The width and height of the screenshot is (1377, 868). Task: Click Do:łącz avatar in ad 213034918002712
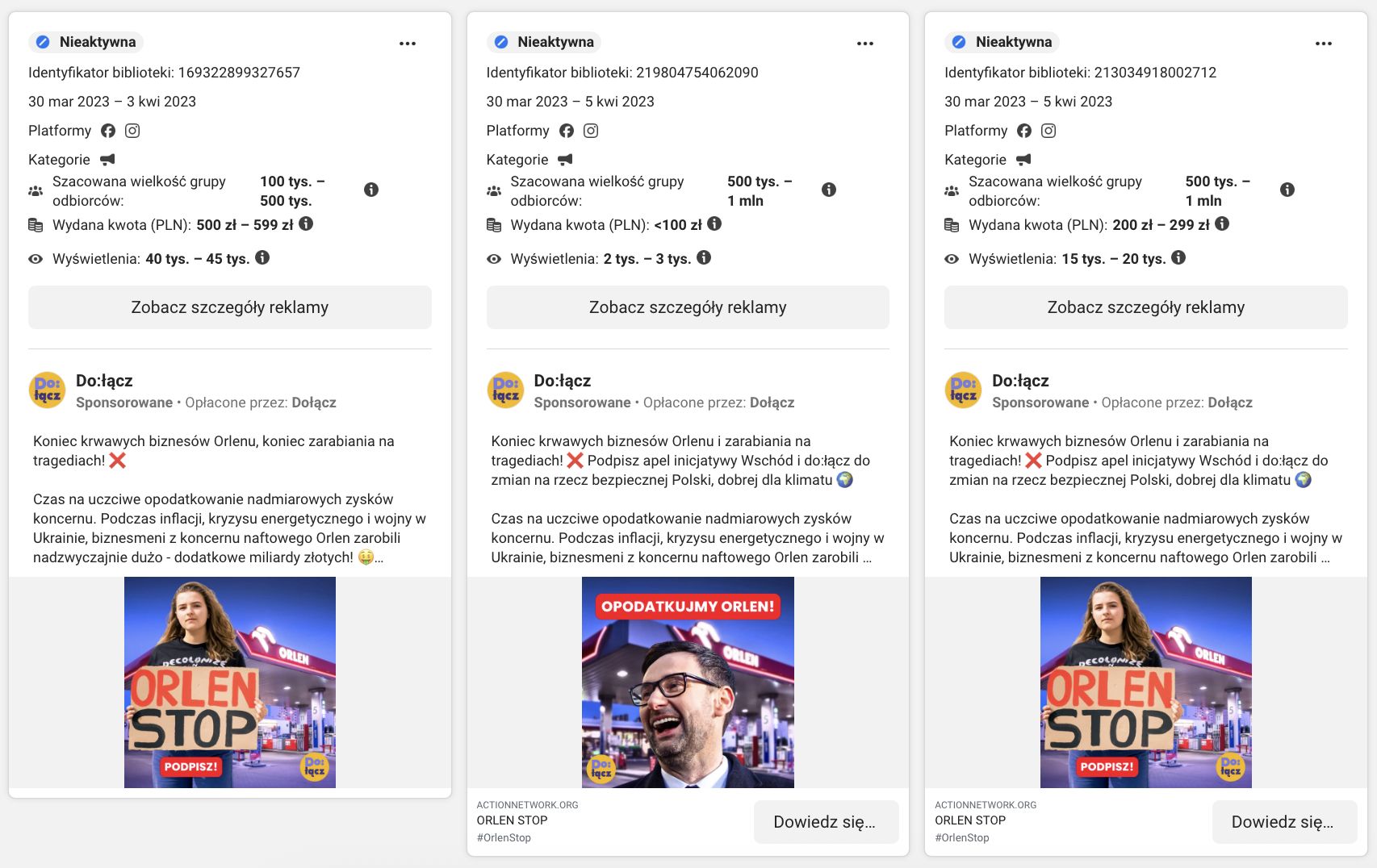point(963,390)
